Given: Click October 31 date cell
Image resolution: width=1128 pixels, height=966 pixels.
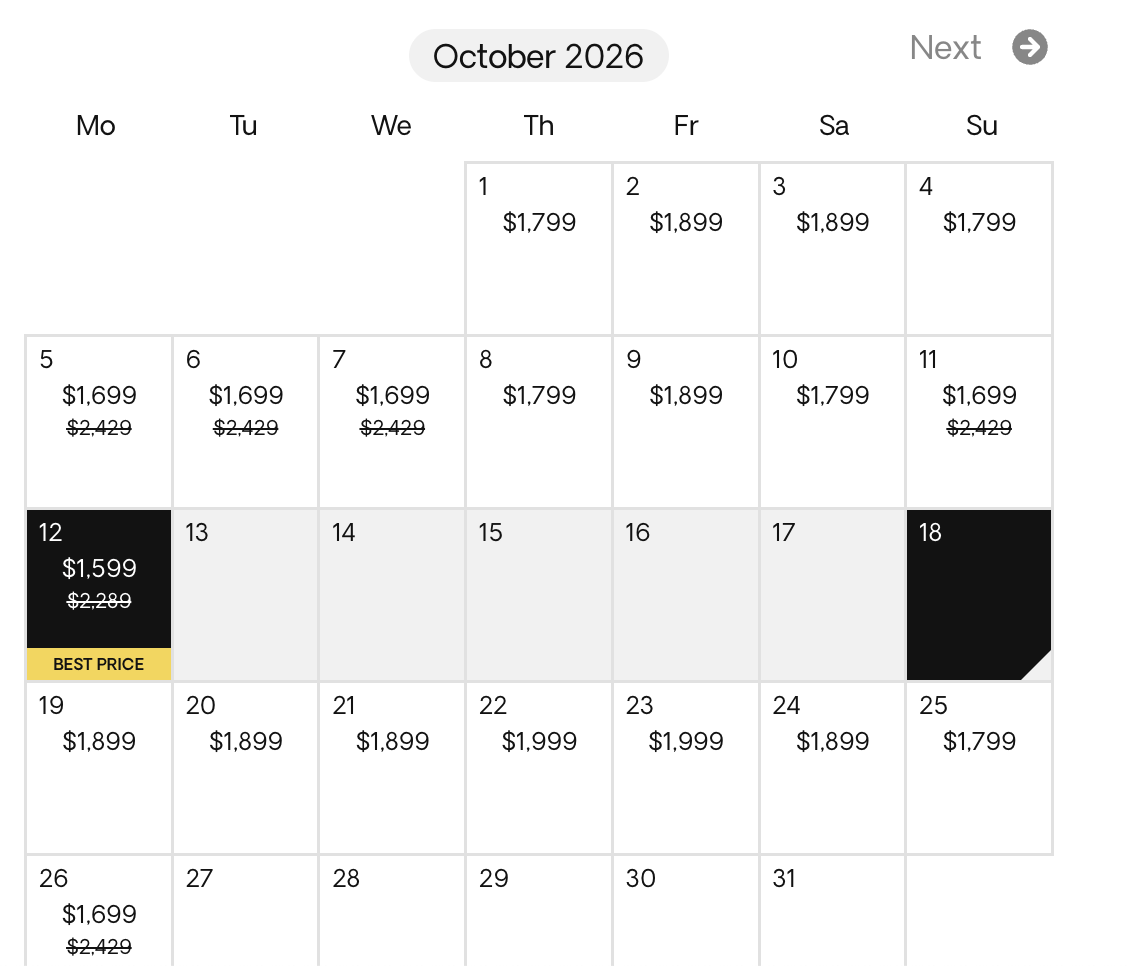Looking at the screenshot, I should tap(832, 912).
